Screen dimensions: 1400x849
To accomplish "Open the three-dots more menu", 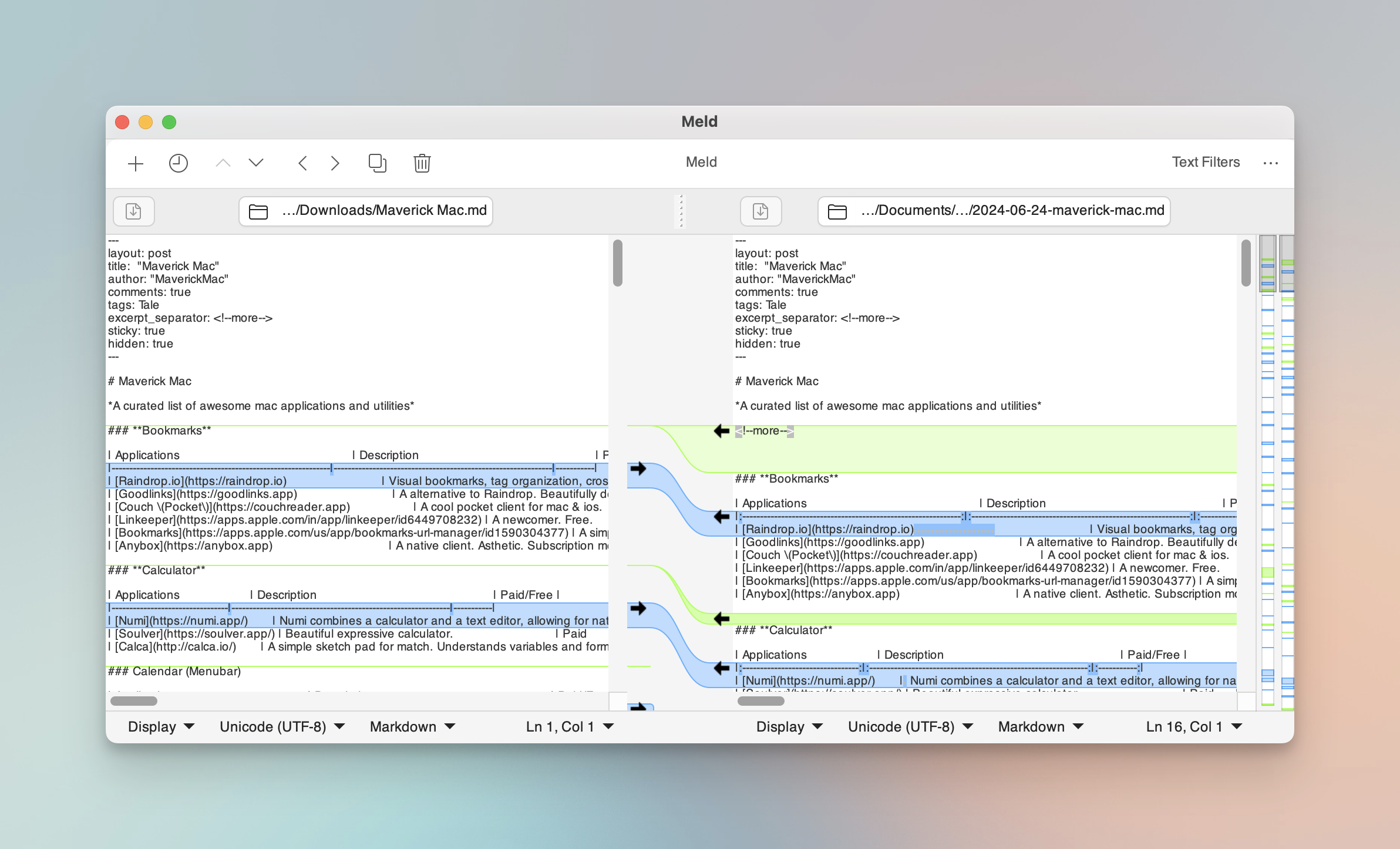I will point(1270,163).
